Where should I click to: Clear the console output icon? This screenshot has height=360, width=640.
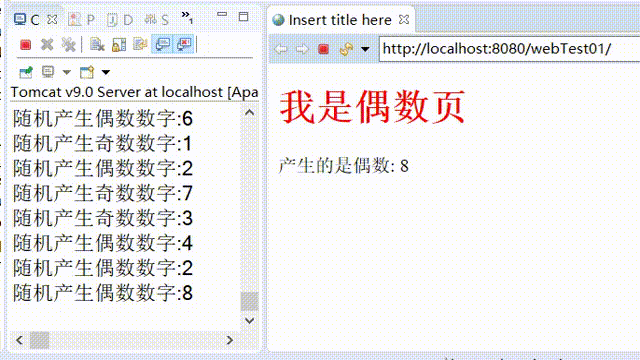click(97, 44)
